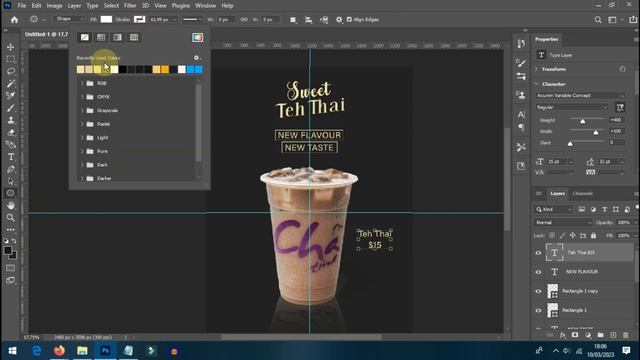Toggle filter for pixel layers

582,209
